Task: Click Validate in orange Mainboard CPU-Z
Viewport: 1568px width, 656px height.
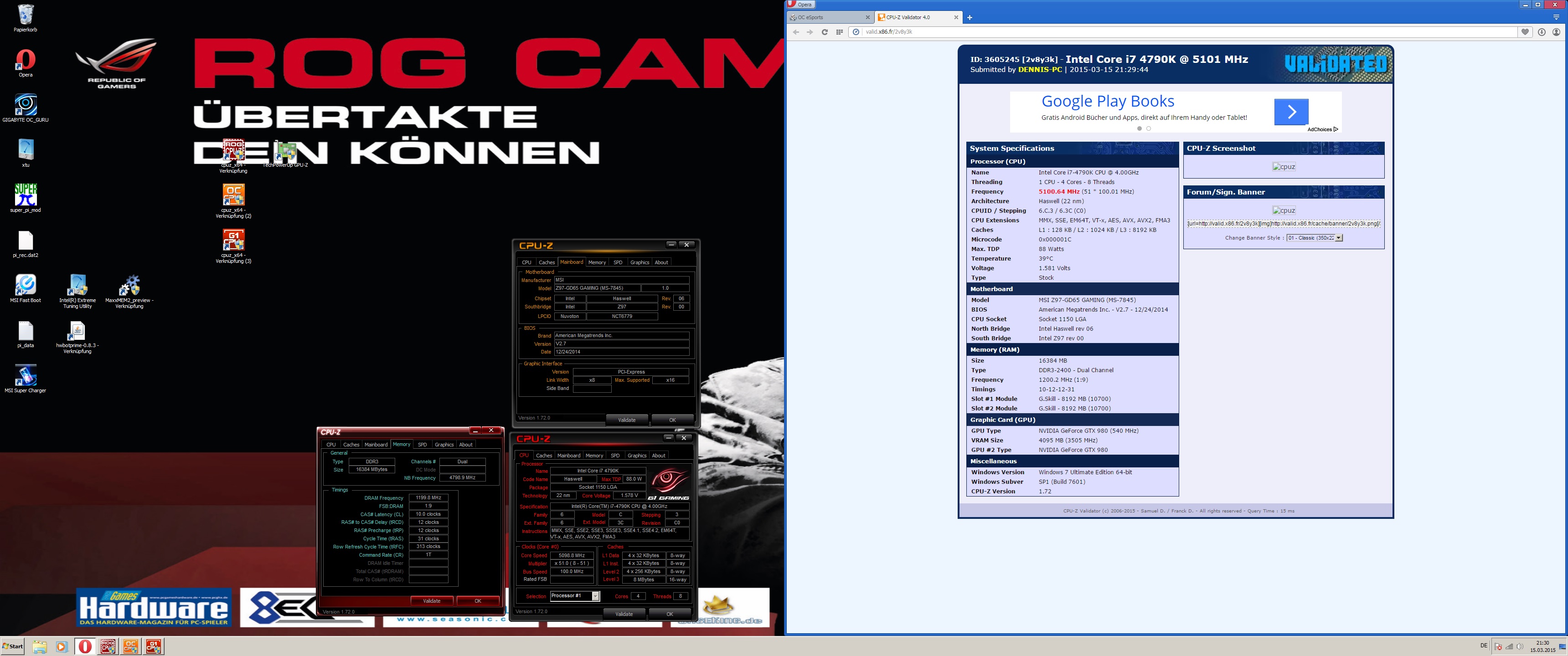Action: tap(626, 420)
